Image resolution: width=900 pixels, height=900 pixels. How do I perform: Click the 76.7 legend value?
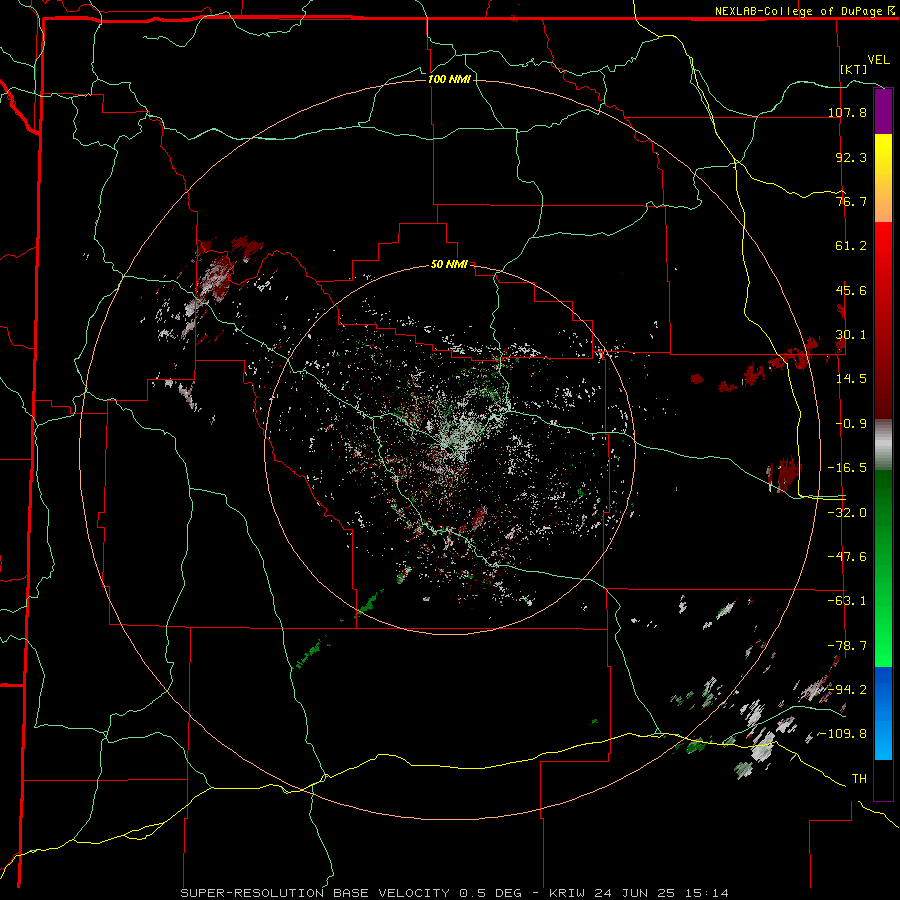[x=851, y=201]
